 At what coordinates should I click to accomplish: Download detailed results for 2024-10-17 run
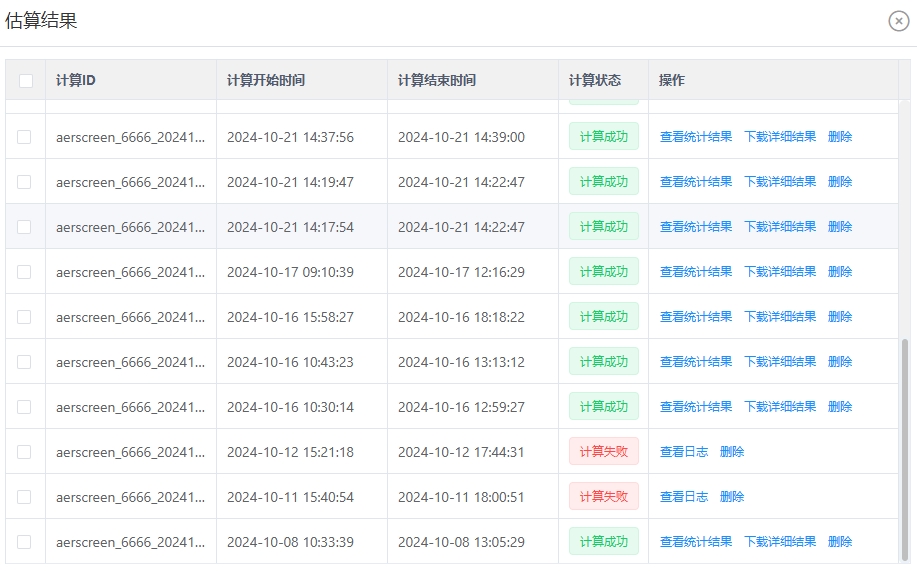pos(780,272)
